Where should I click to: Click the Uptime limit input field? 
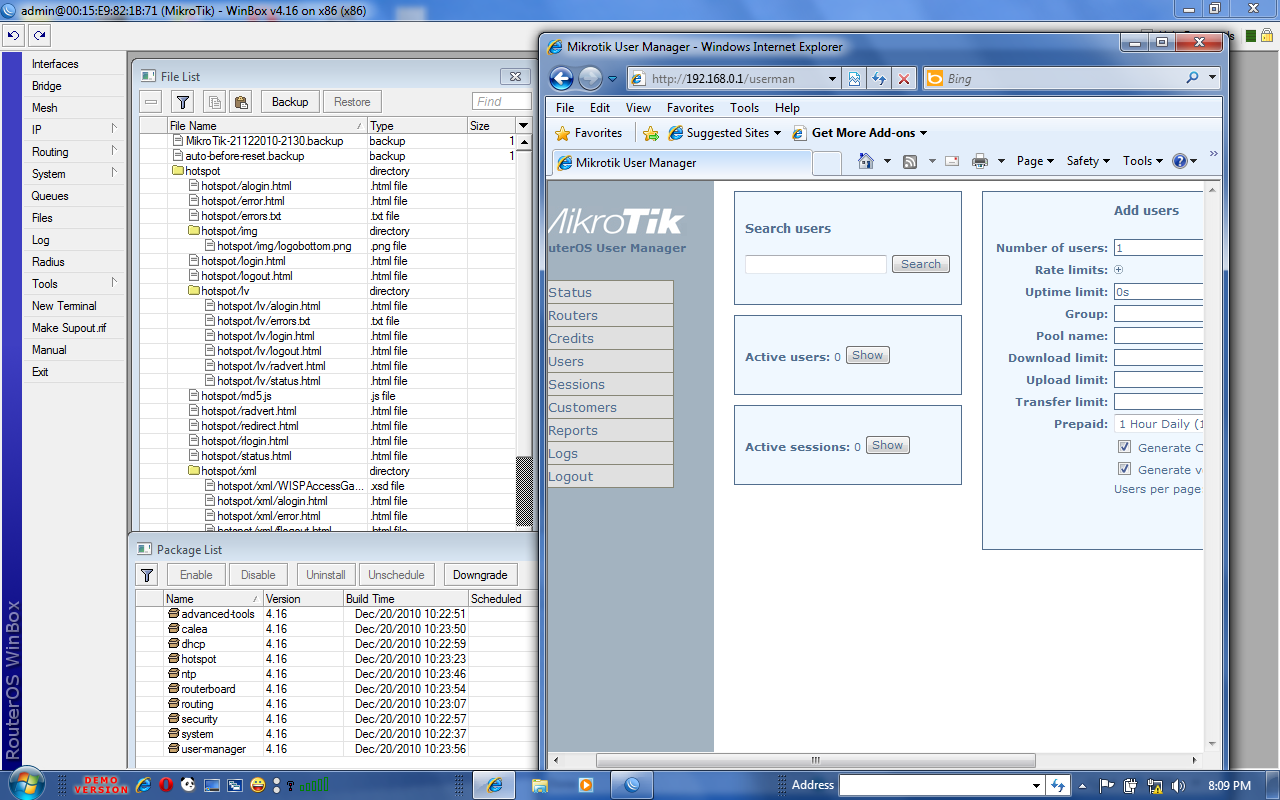tap(1158, 292)
